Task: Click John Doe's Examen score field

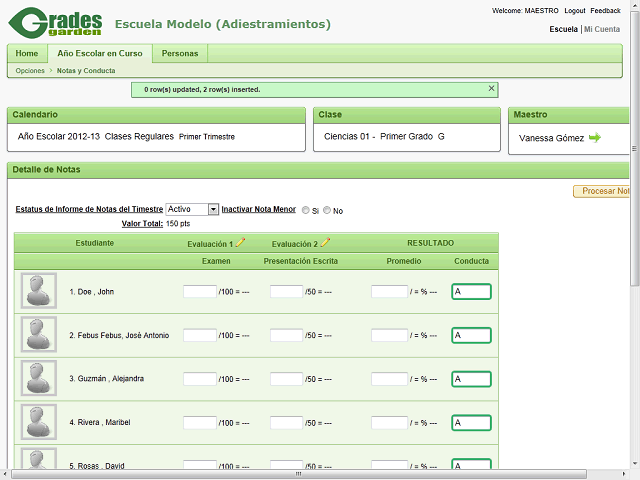Action: tap(200, 292)
